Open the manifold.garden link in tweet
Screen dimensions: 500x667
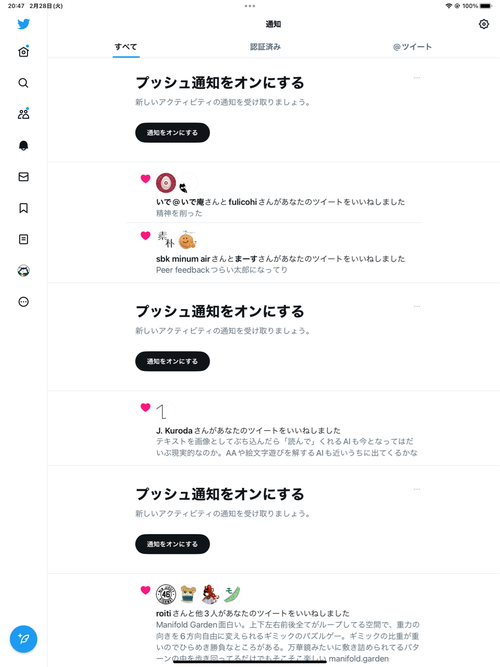(359, 659)
